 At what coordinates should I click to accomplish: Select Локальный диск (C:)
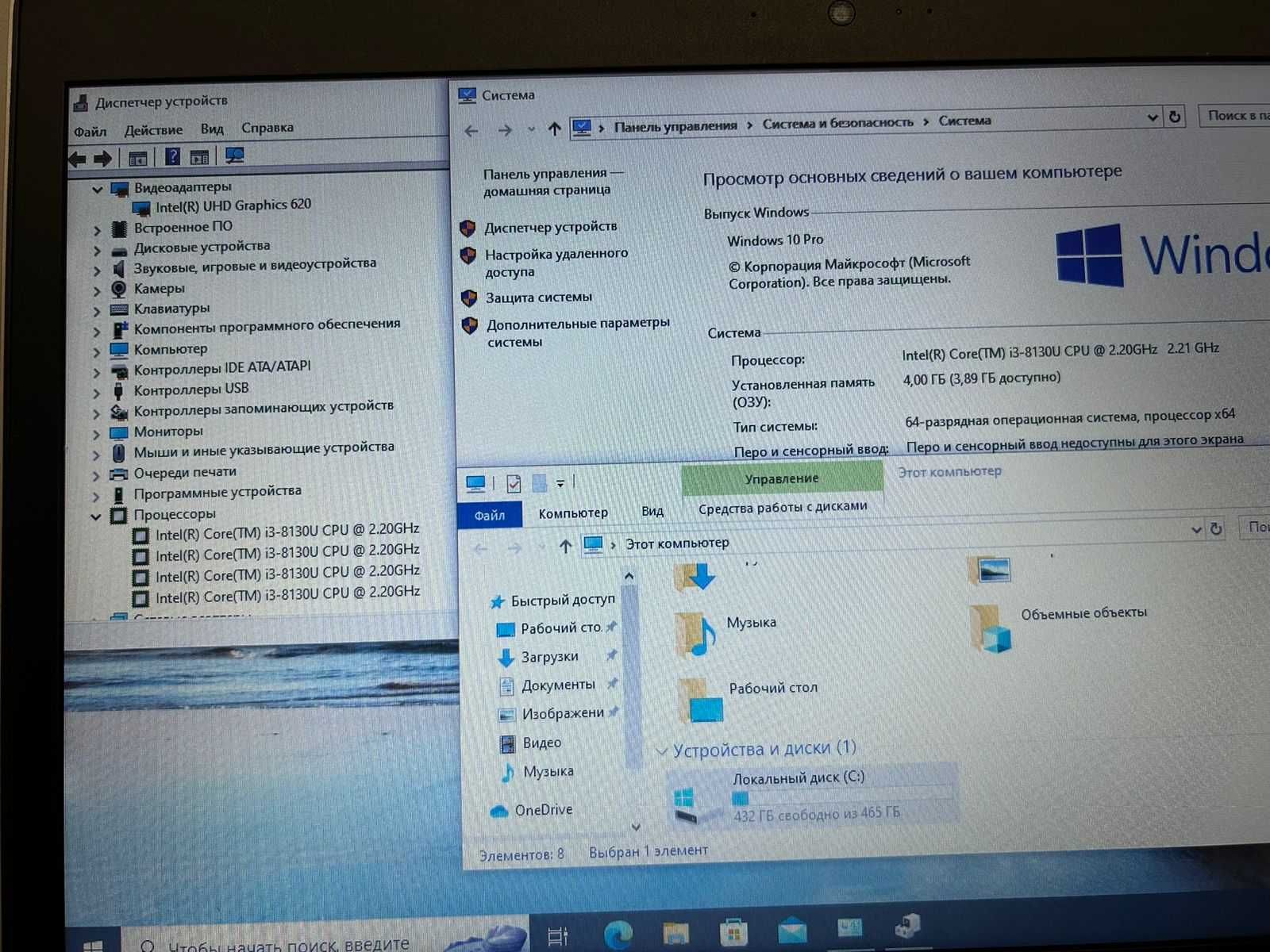pyautogui.click(x=811, y=795)
